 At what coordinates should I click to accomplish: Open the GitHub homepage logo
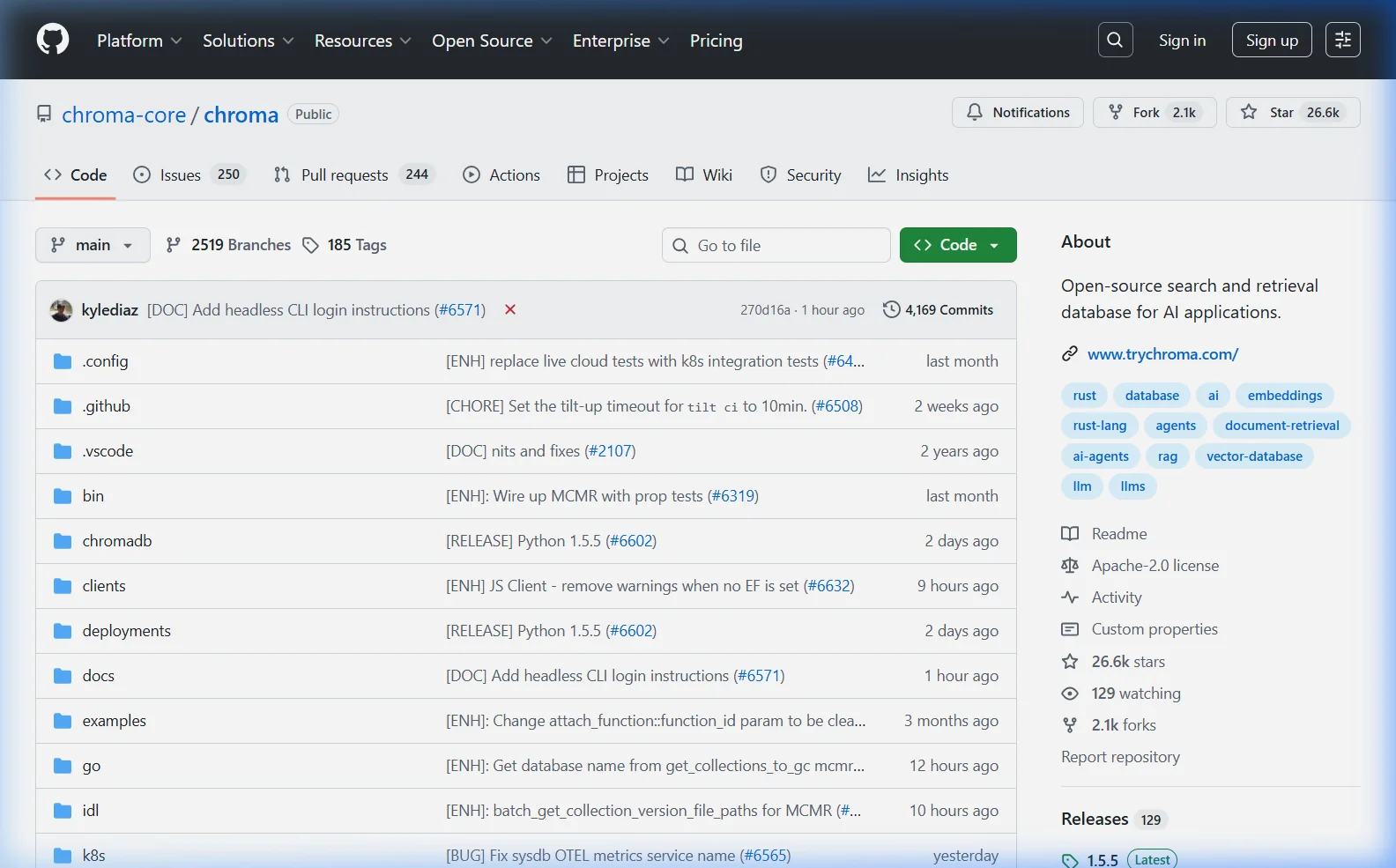53,40
